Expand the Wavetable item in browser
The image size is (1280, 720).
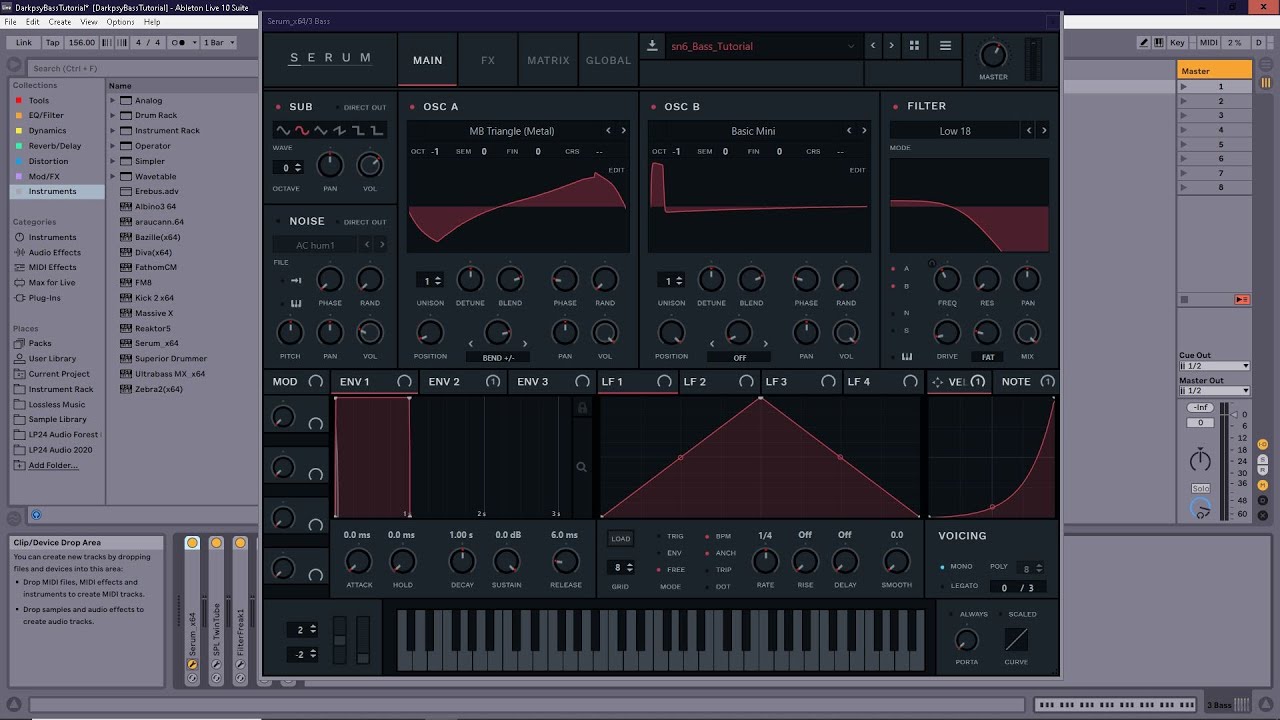point(113,176)
